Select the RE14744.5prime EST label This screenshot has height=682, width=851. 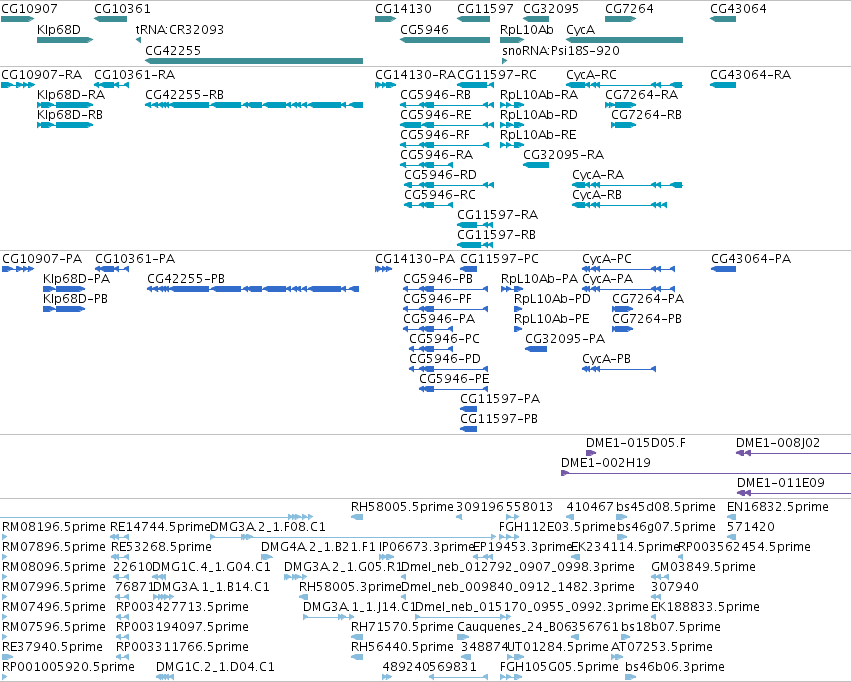pos(160,526)
